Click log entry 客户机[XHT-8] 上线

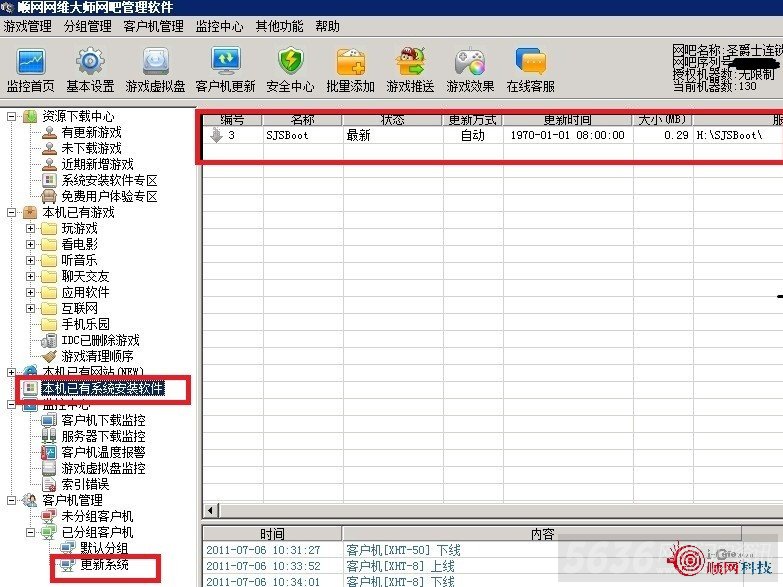(400, 566)
